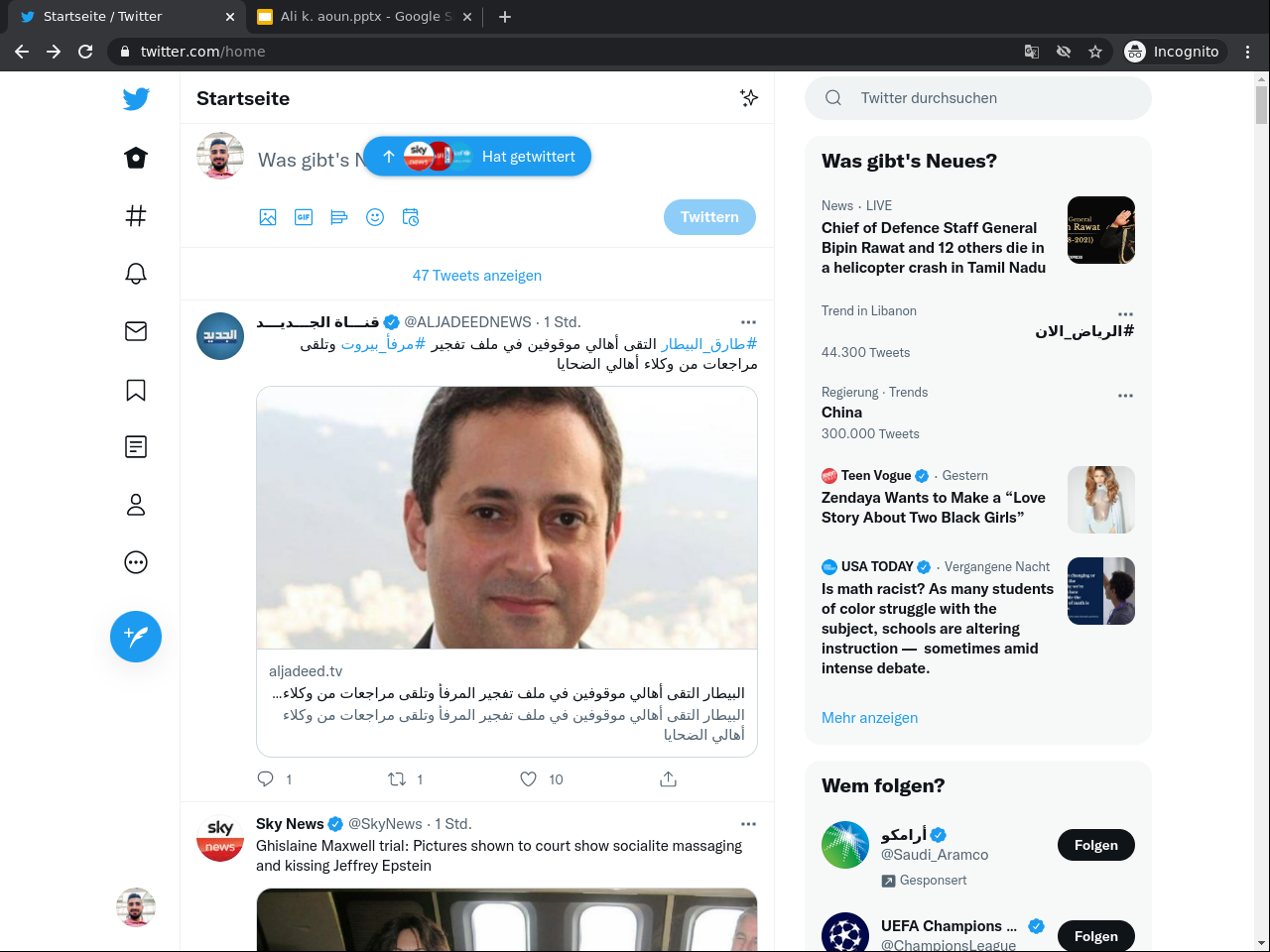
Task: Open options for the Arabic Lebanon trend
Action: coord(1125,313)
